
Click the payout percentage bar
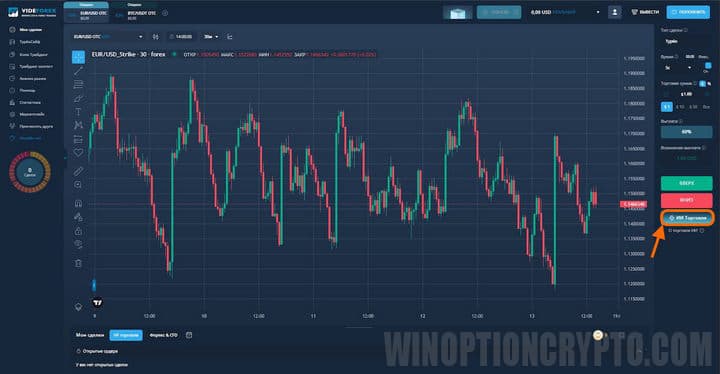pyautogui.click(x=686, y=132)
